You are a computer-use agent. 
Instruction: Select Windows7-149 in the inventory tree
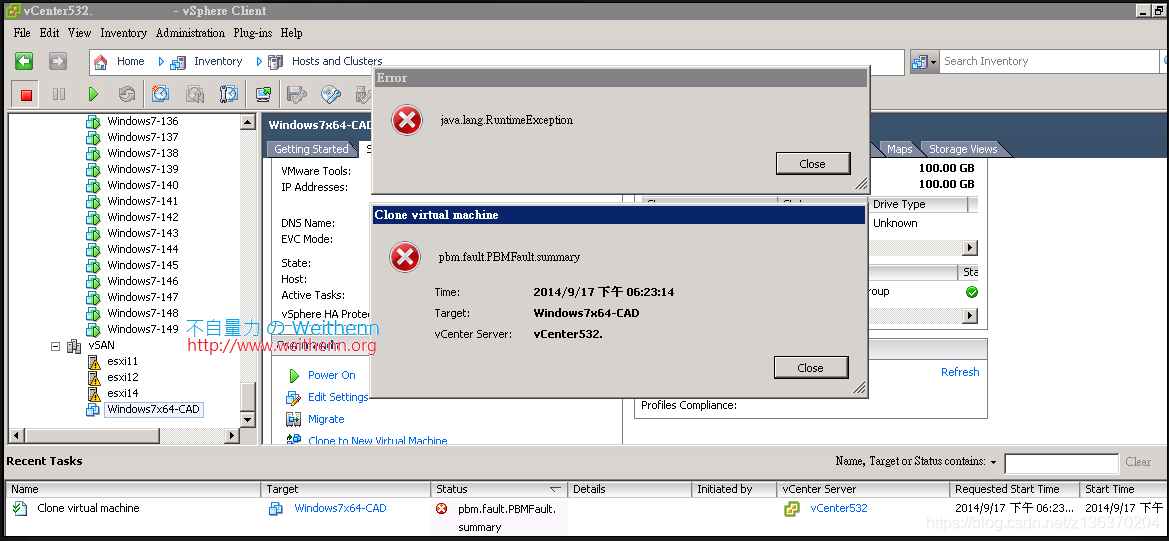pyautogui.click(x=142, y=329)
